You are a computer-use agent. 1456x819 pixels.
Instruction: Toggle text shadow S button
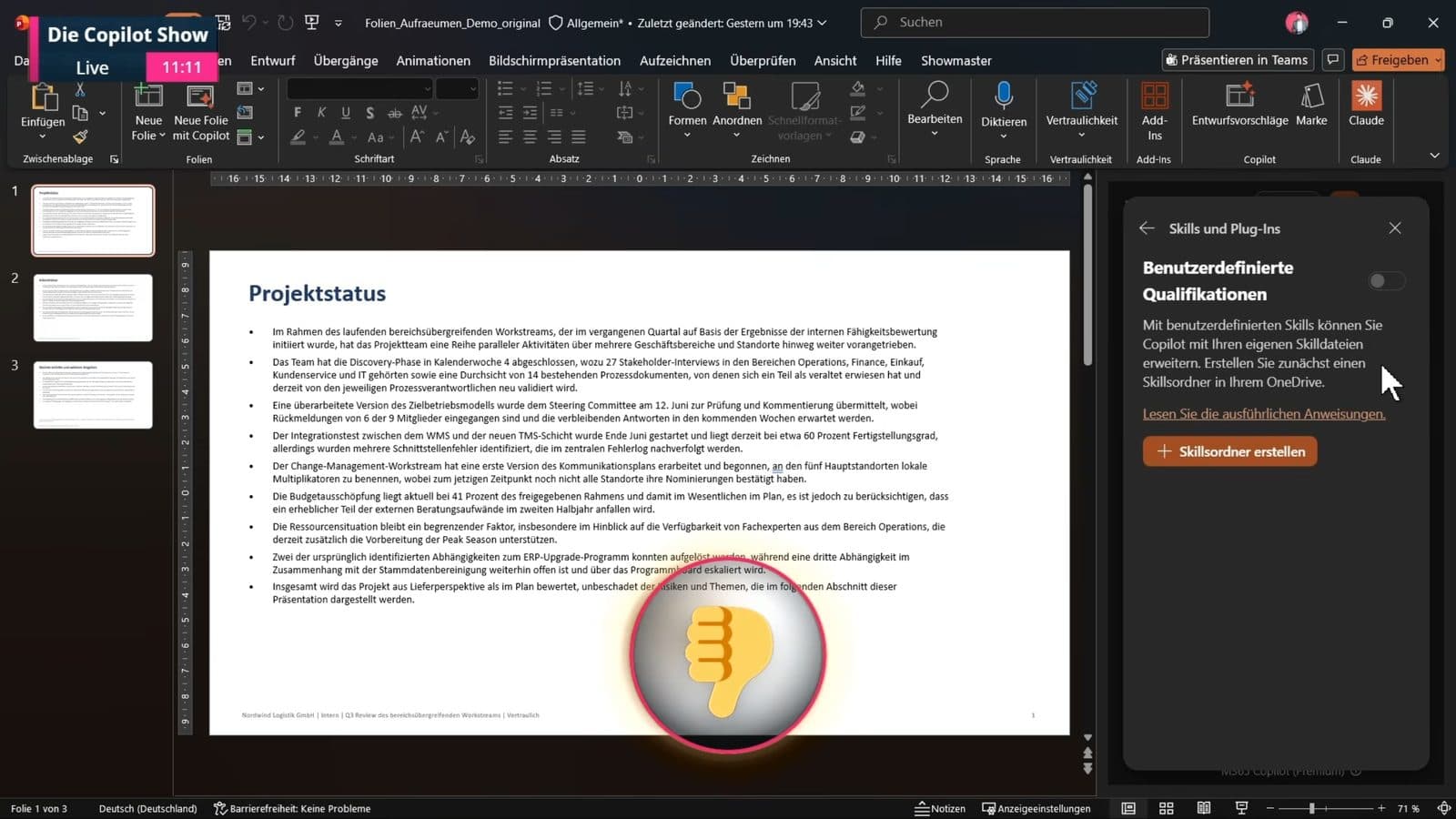click(369, 113)
